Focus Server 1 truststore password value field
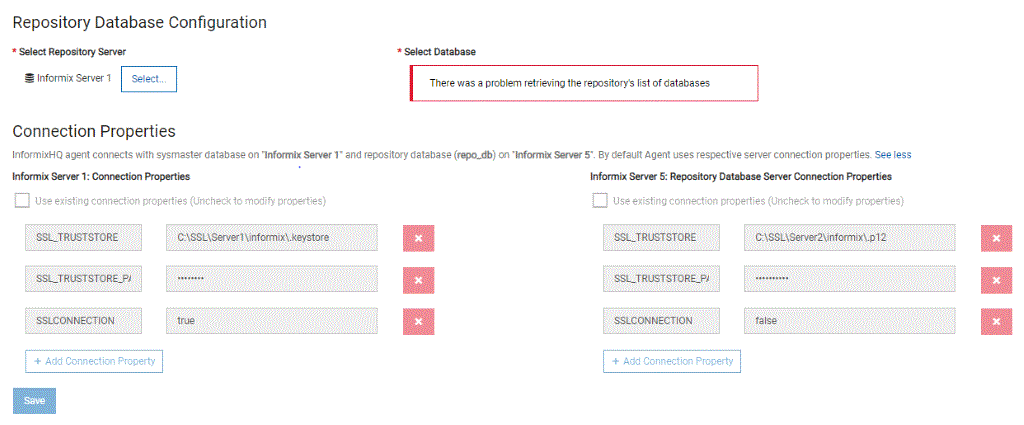Image resolution: width=1024 pixels, height=425 pixels. pos(272,280)
